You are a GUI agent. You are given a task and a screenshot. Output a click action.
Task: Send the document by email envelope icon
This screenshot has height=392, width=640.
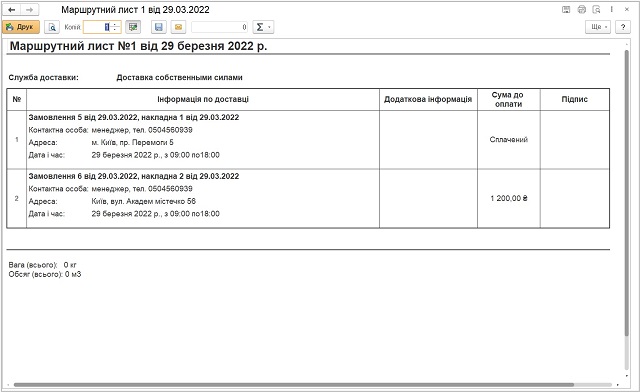click(x=178, y=27)
